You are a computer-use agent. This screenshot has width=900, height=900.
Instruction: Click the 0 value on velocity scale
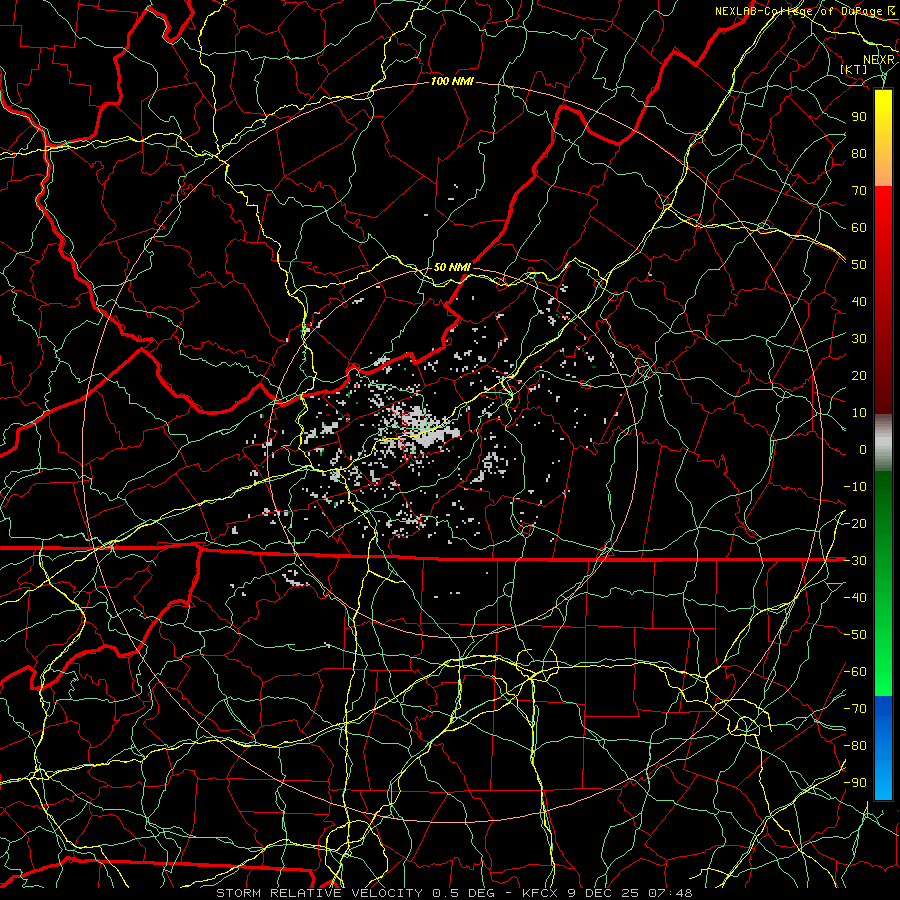tap(863, 449)
